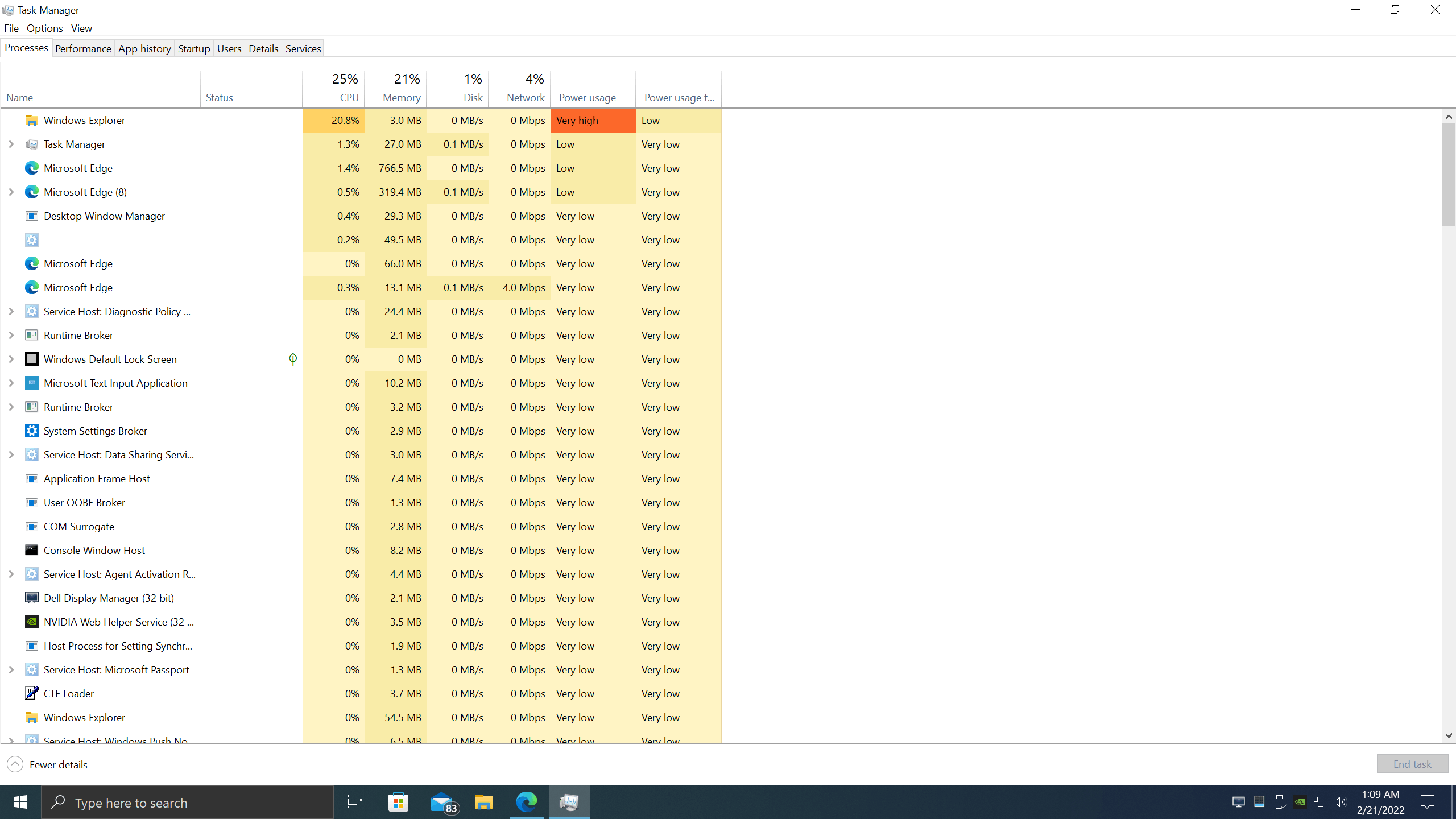Click top Windows Explorer folder icon
This screenshot has width=1456, height=819.
[32, 120]
